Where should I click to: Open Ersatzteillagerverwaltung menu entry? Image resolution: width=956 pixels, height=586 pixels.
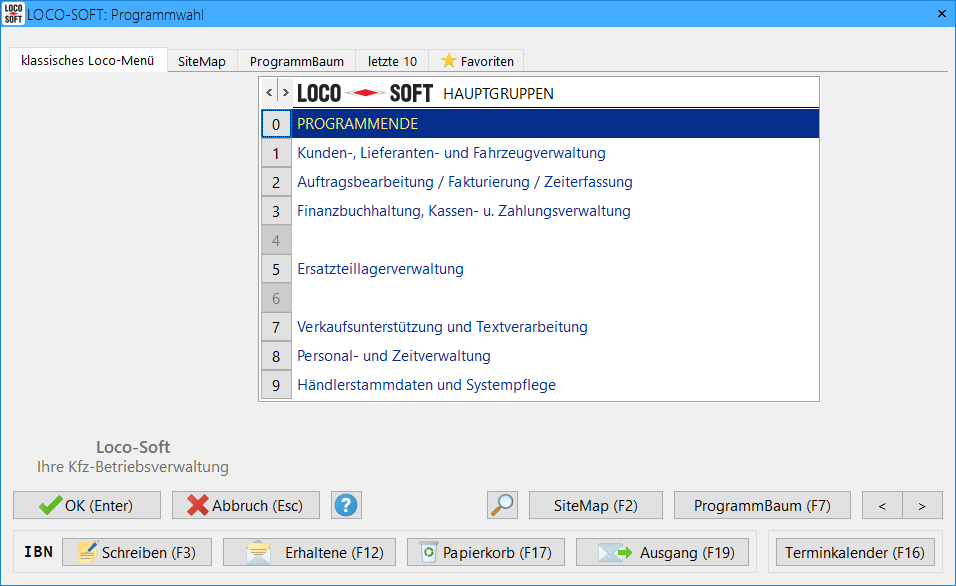[380, 269]
